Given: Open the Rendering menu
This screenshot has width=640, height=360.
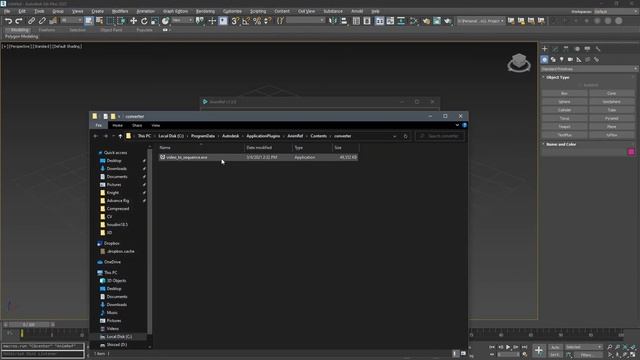Looking at the screenshot, I should [x=205, y=11].
